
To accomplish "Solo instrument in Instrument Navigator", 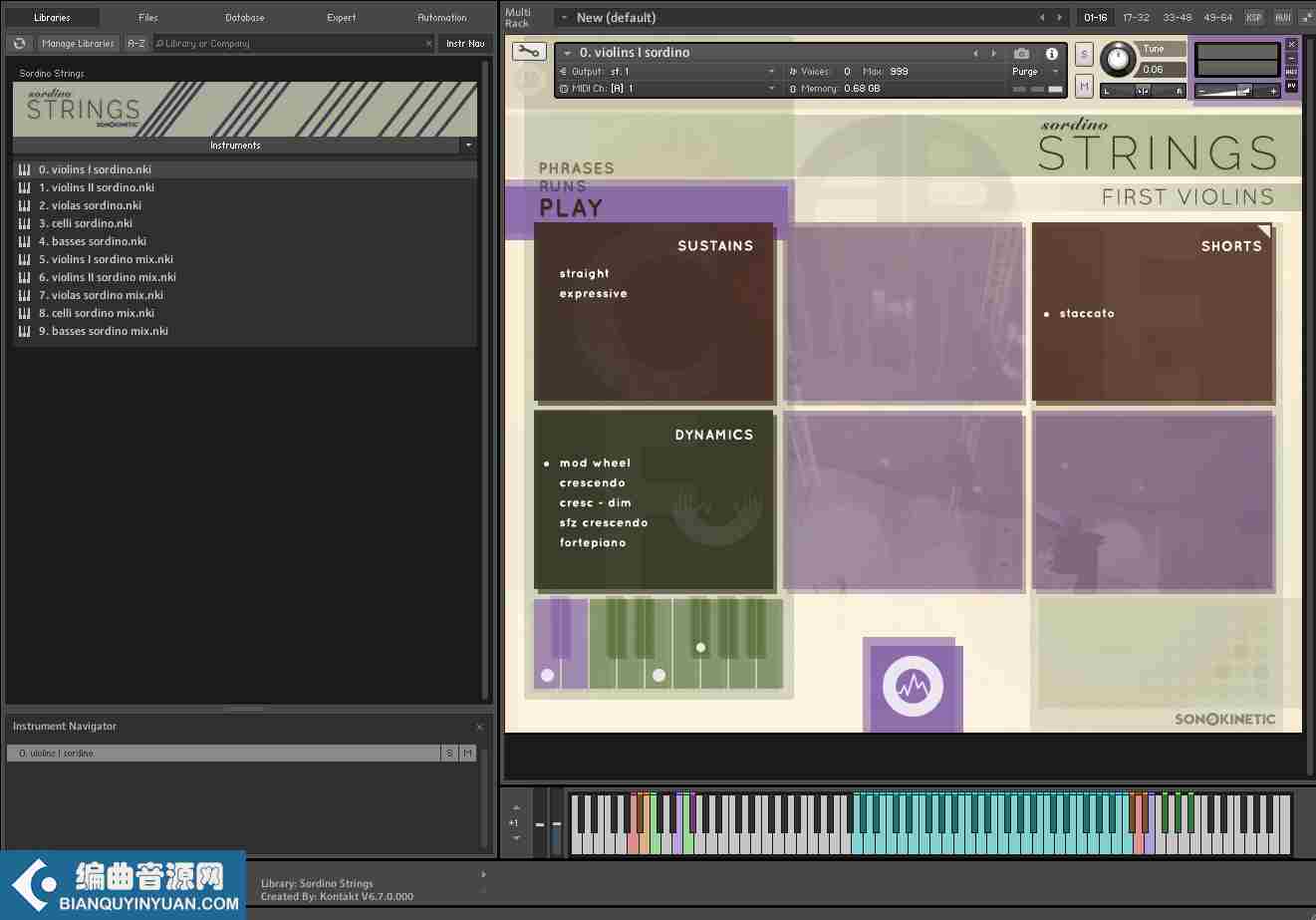I will [x=449, y=754].
